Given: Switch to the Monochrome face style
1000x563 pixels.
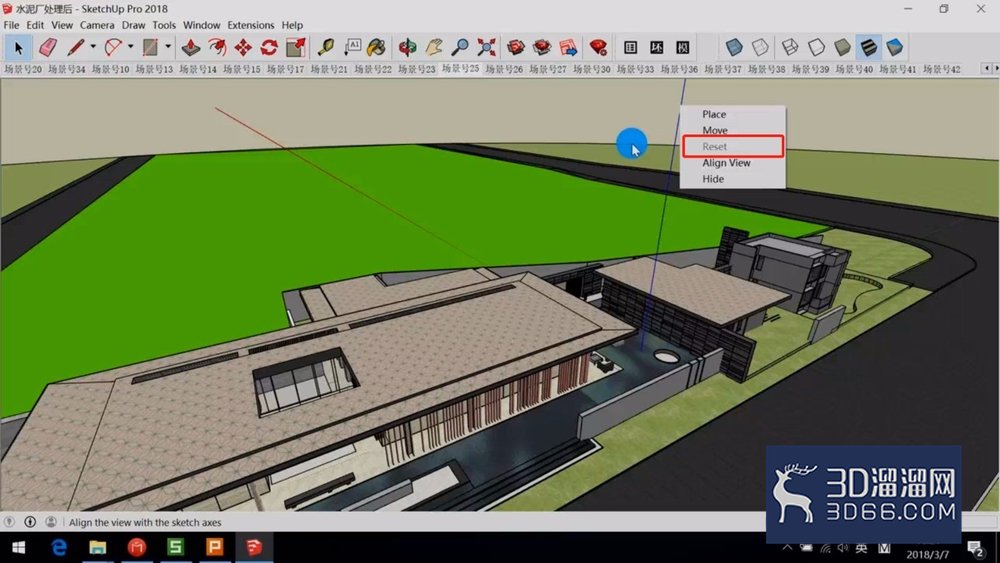Looking at the screenshot, I should tap(895, 48).
